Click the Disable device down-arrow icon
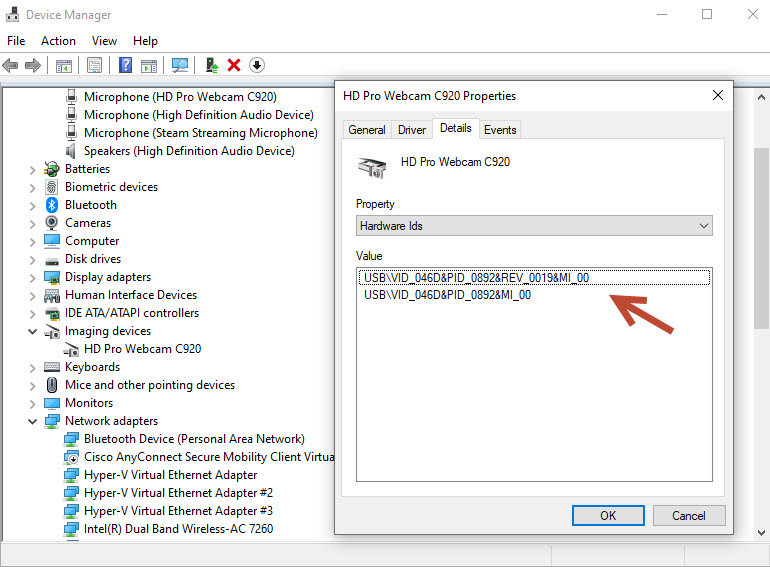Viewport: 770px width, 567px height. pyautogui.click(x=257, y=65)
